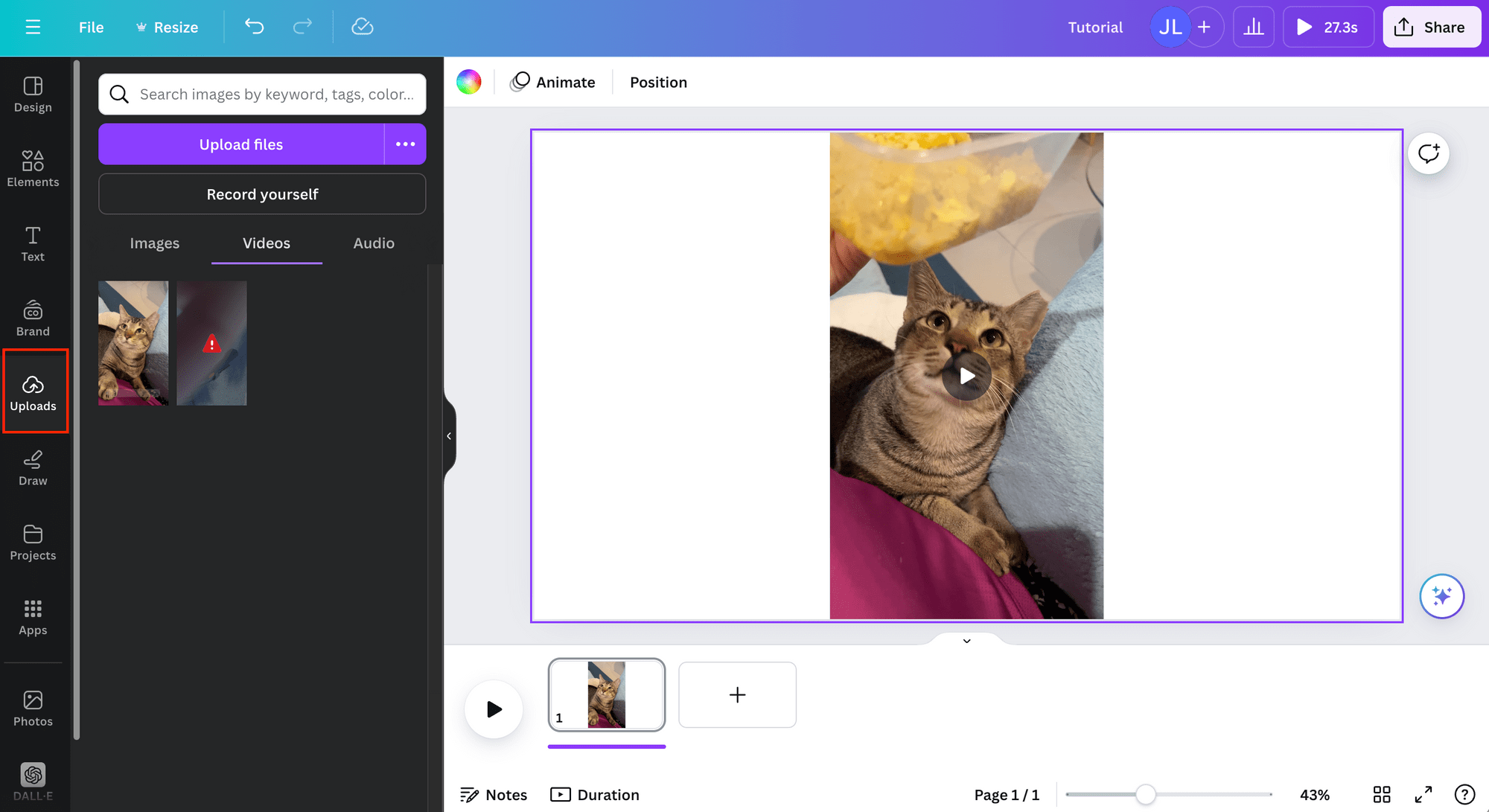Viewport: 1489px width, 812px height.
Task: Click the Apps panel icon
Action: point(33,617)
